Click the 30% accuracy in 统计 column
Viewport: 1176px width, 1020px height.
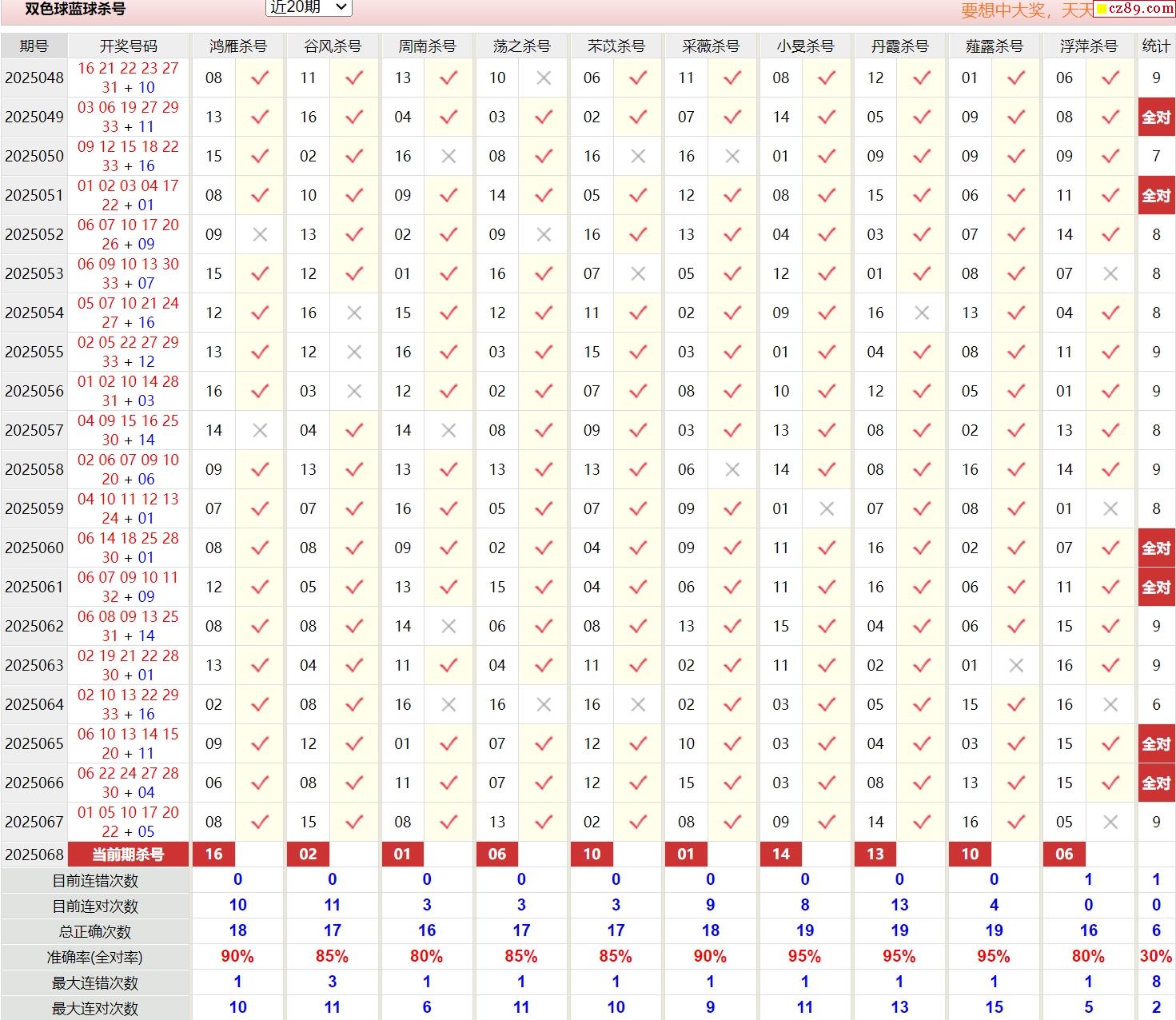[1156, 956]
